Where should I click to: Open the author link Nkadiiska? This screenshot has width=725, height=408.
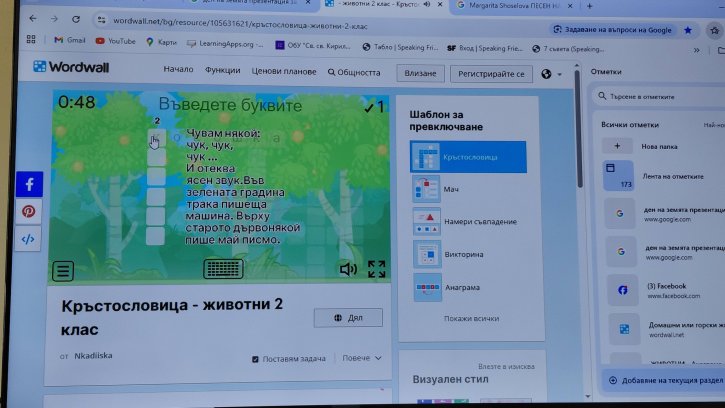tap(93, 355)
